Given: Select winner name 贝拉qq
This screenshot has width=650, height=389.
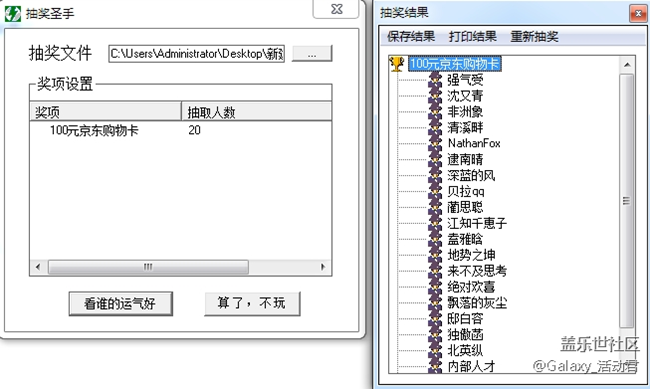Looking at the screenshot, I should [466, 191].
